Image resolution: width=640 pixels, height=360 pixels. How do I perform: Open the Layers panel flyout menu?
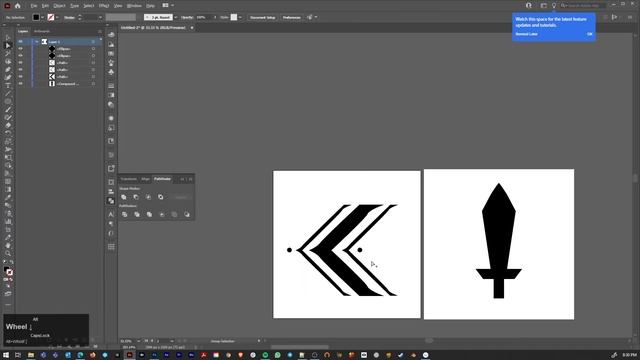click(100, 31)
